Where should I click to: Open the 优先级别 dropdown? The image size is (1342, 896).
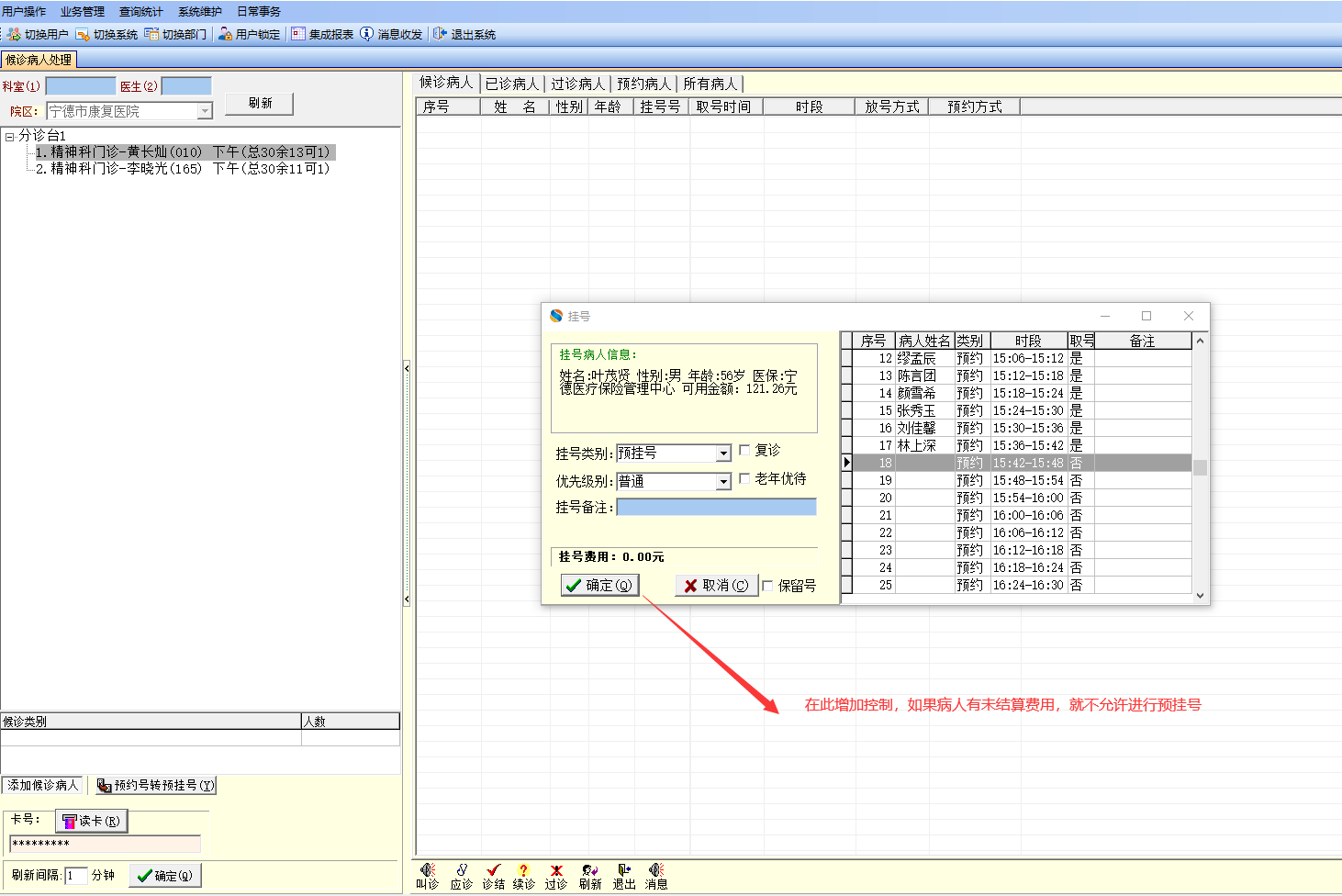723,481
